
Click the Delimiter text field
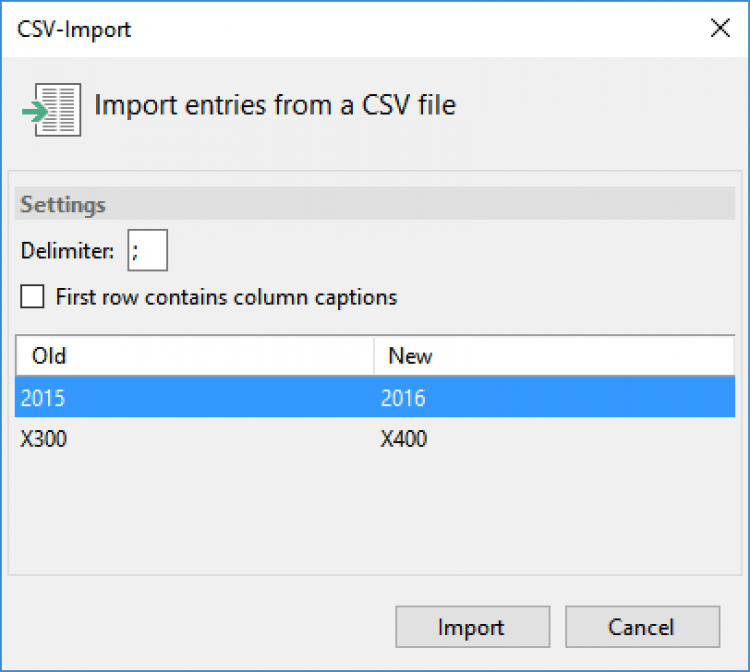pos(147,251)
